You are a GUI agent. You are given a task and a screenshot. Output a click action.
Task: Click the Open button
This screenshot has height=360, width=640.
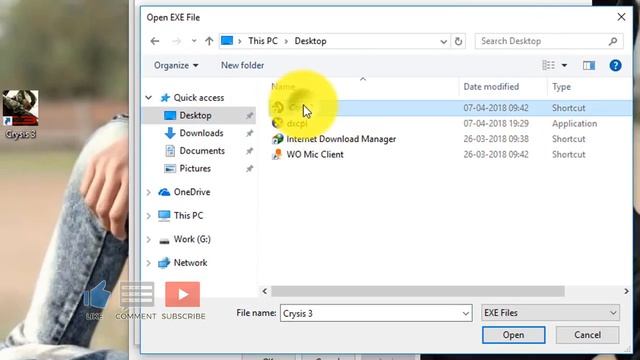pyautogui.click(x=513, y=335)
